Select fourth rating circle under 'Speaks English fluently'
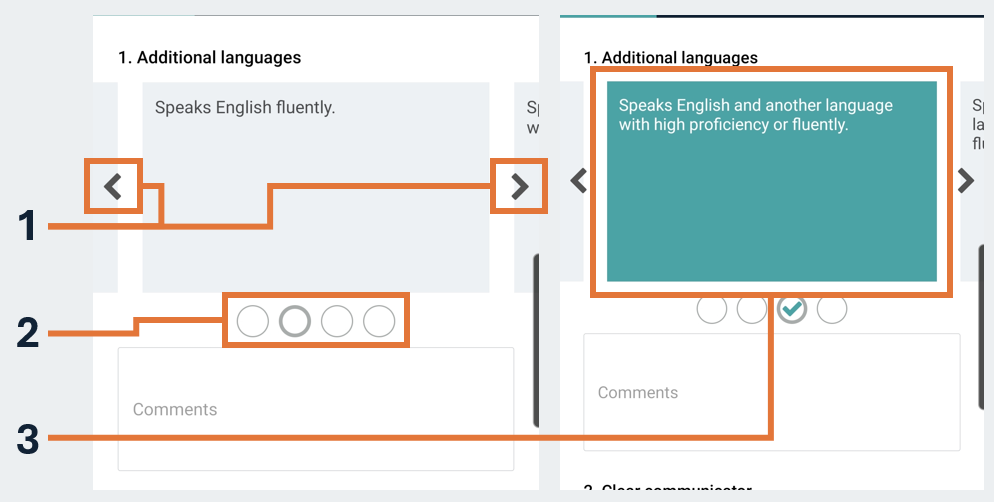Viewport: 994px width, 502px height. [379, 321]
